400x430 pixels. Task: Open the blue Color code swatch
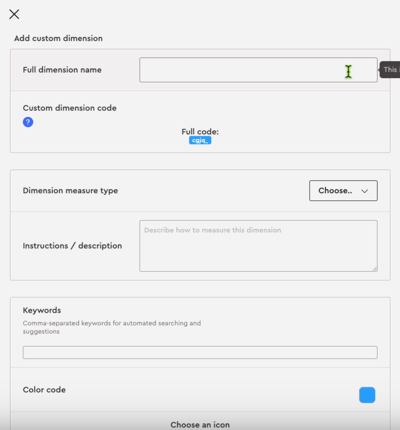[x=367, y=395]
